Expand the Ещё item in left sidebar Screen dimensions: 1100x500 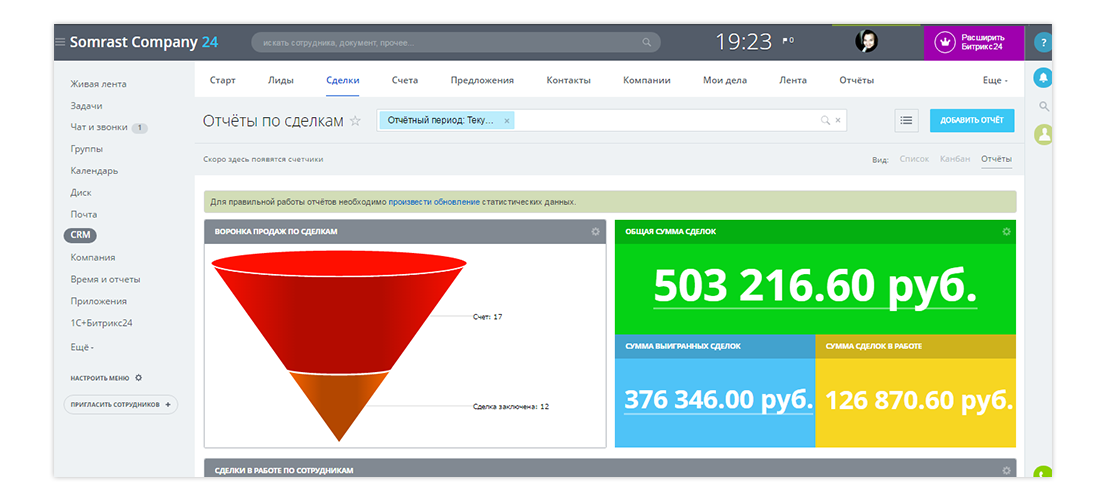(x=82, y=347)
